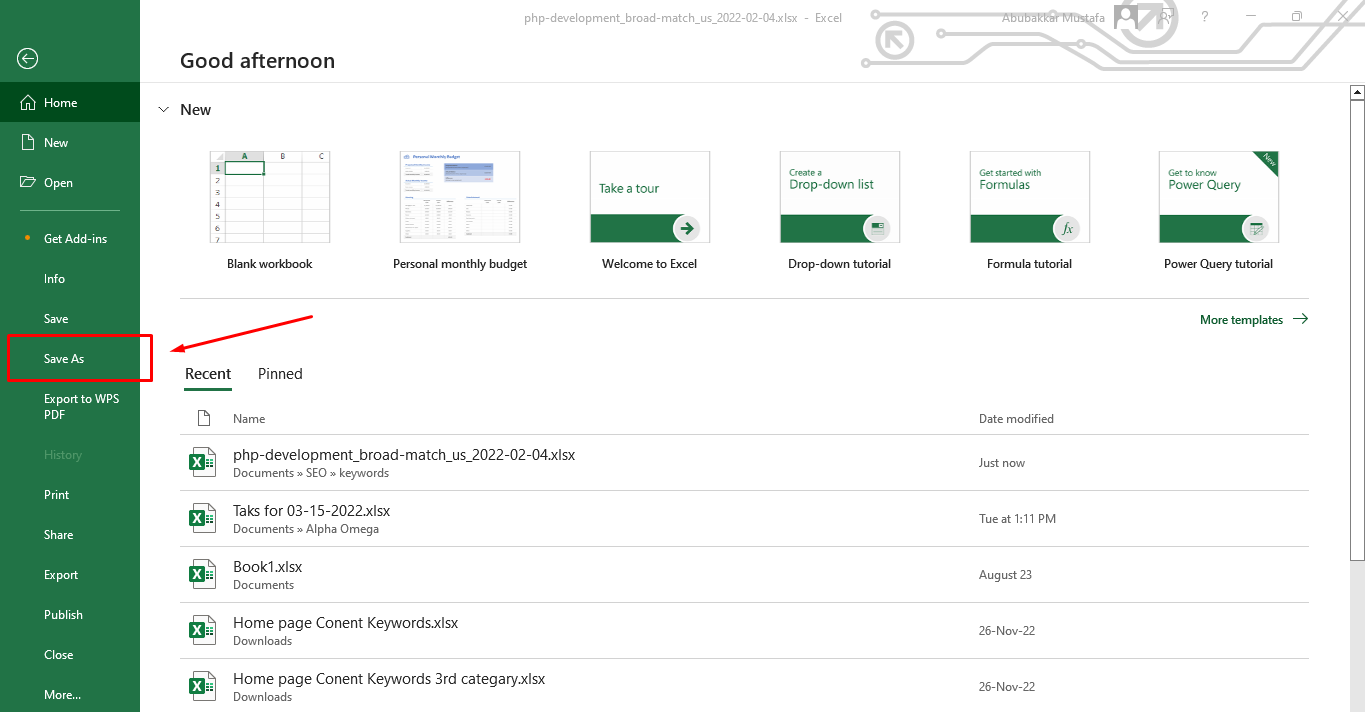This screenshot has width=1365, height=712.
Task: Click the Help question mark icon
Action: 1204,17
